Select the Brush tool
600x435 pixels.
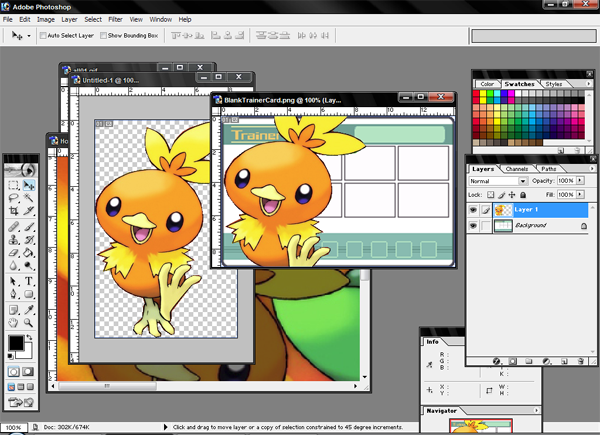[29, 227]
